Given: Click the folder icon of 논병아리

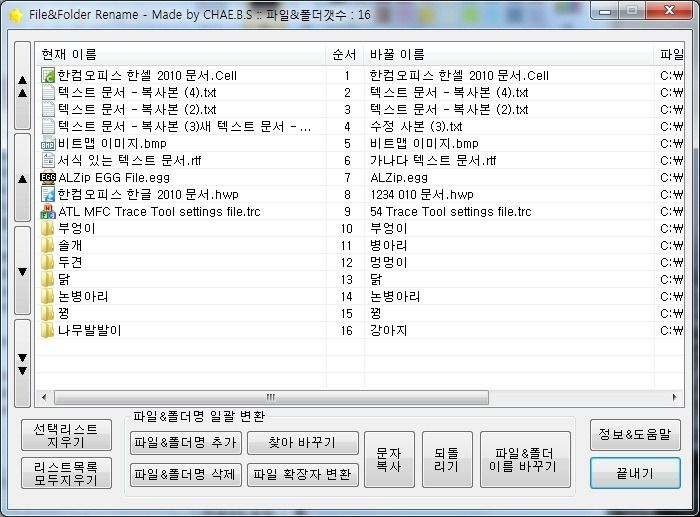Looking at the screenshot, I should click(x=48, y=296).
